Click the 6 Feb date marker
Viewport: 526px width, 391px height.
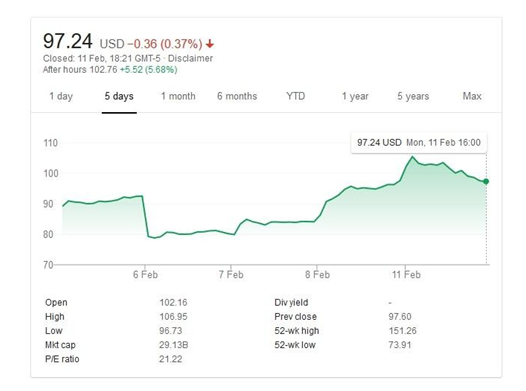pos(145,275)
